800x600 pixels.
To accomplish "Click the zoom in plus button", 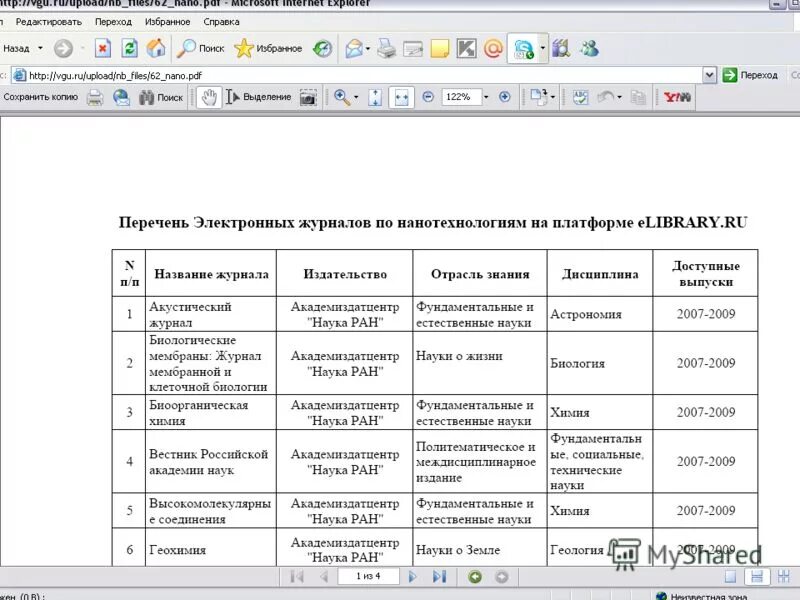I will (x=505, y=97).
